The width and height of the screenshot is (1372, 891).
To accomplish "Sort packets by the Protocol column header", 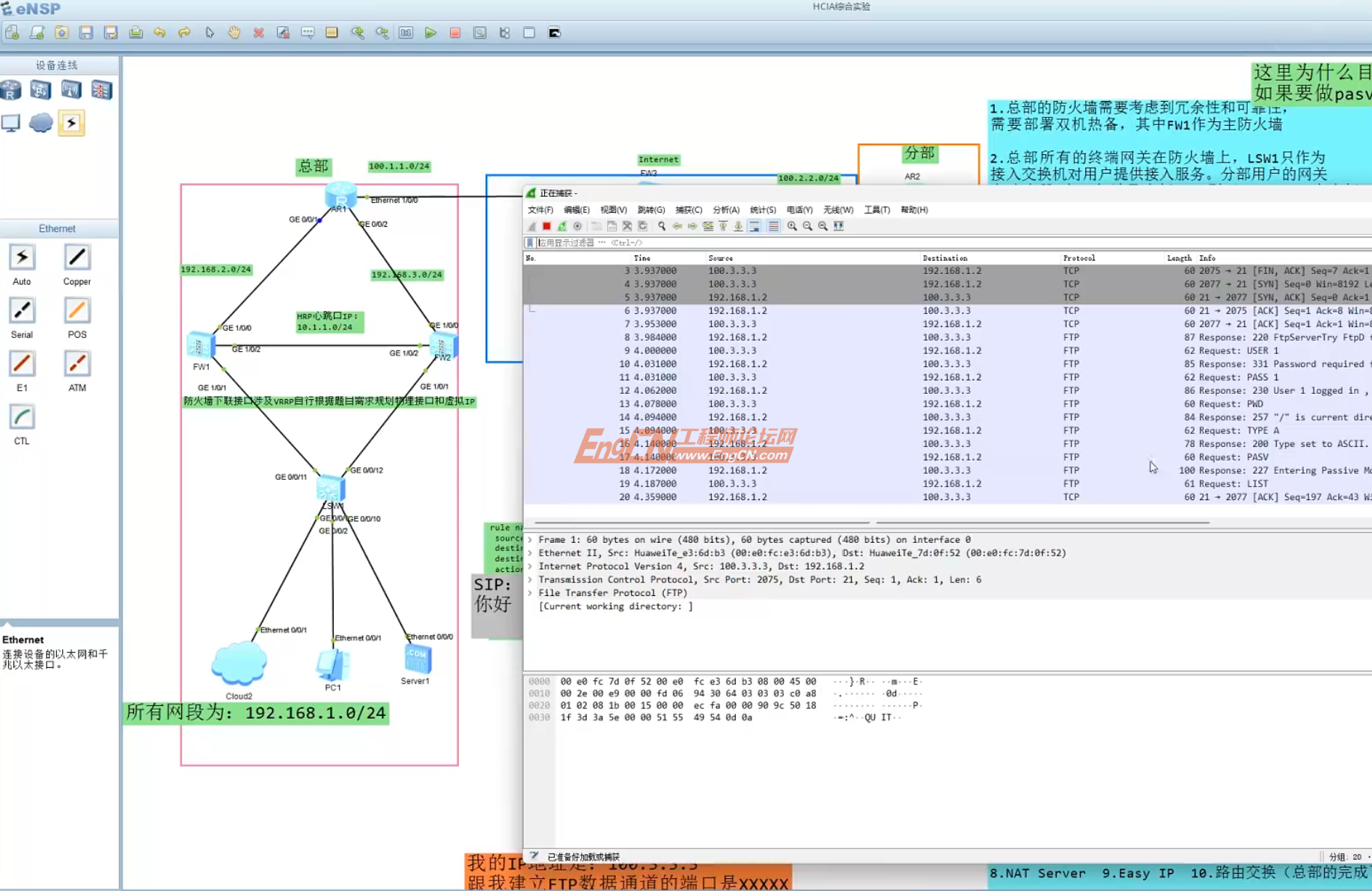I will (x=1079, y=258).
